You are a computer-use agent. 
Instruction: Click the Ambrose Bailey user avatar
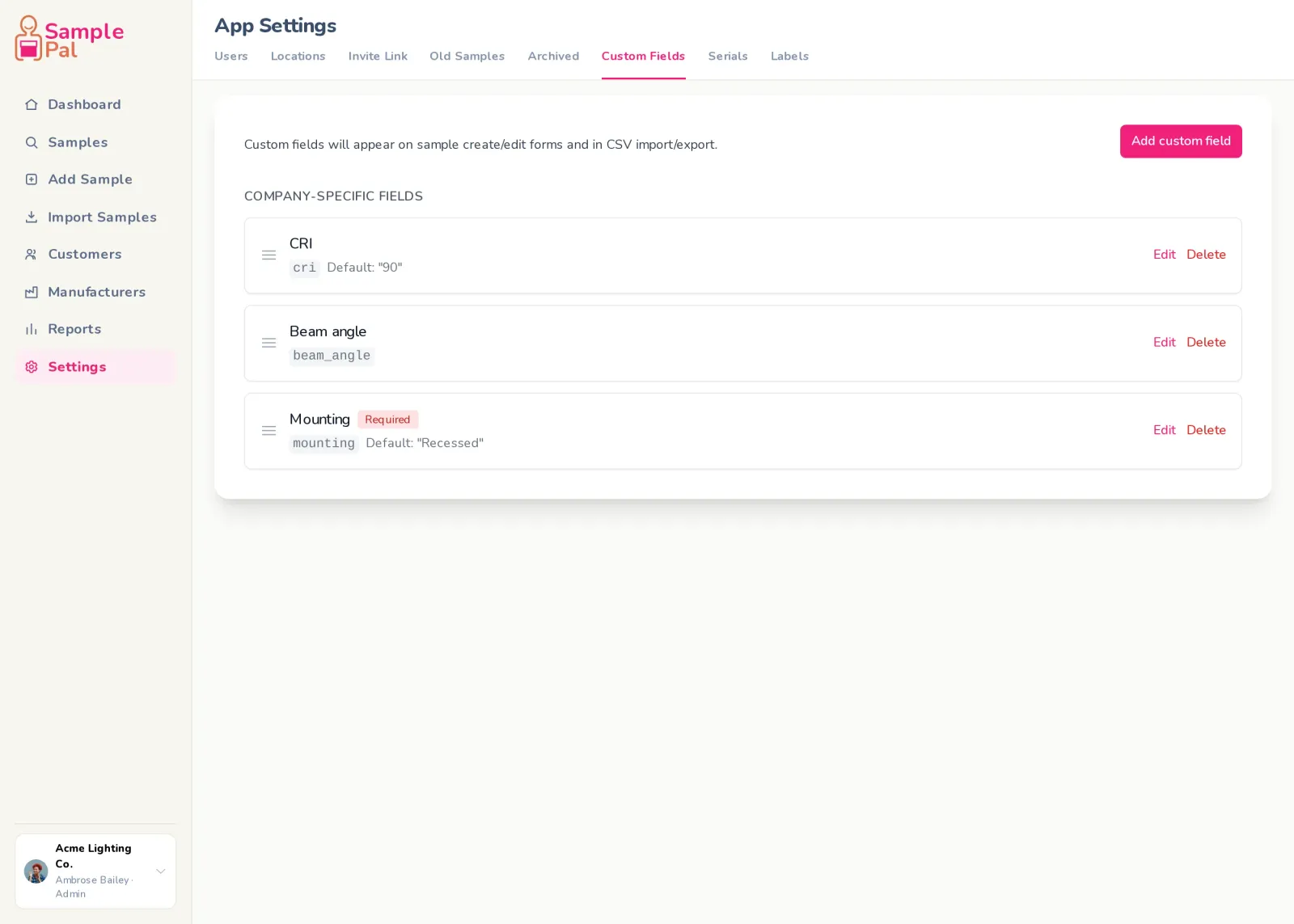tap(36, 871)
